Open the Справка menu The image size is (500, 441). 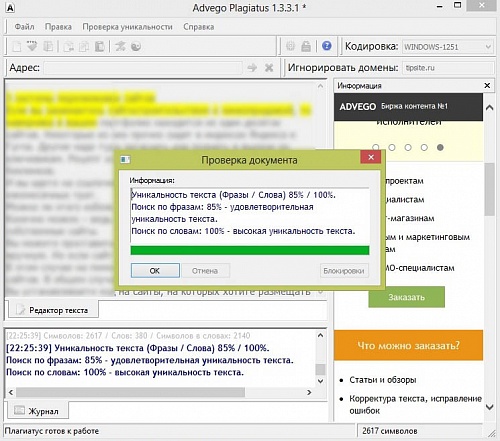(x=199, y=27)
